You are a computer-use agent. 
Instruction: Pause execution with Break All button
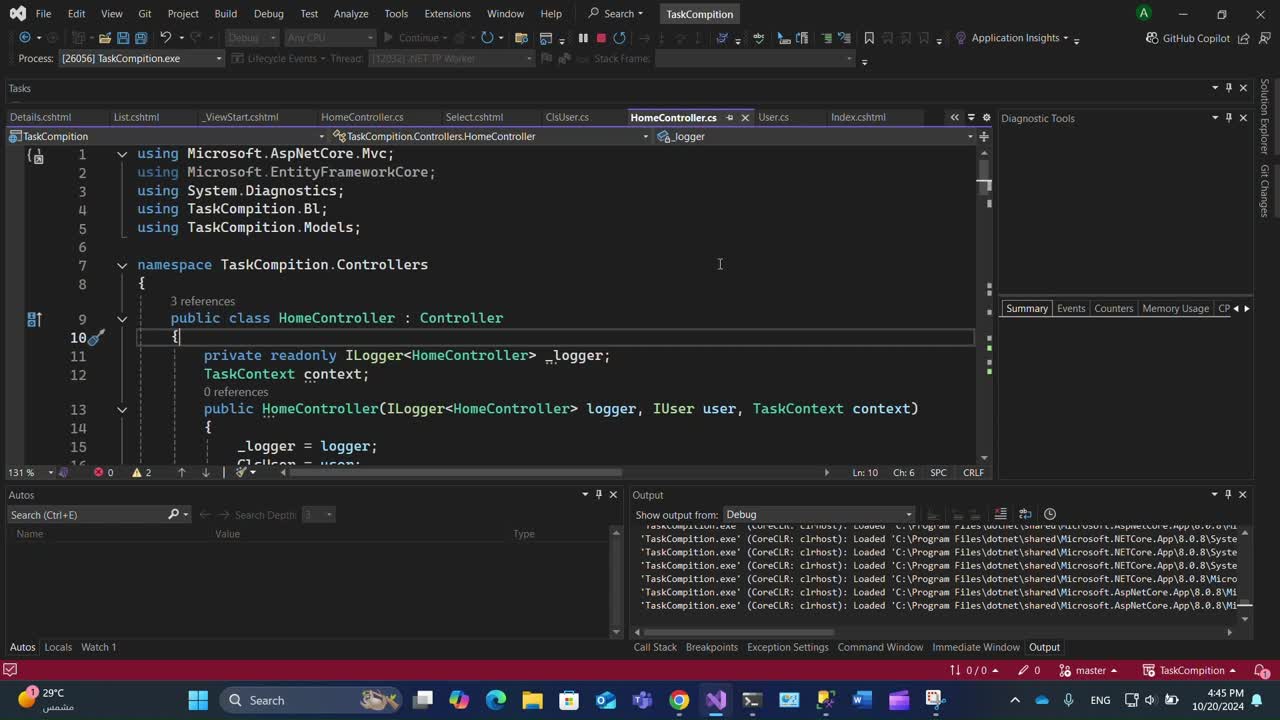pos(583,38)
